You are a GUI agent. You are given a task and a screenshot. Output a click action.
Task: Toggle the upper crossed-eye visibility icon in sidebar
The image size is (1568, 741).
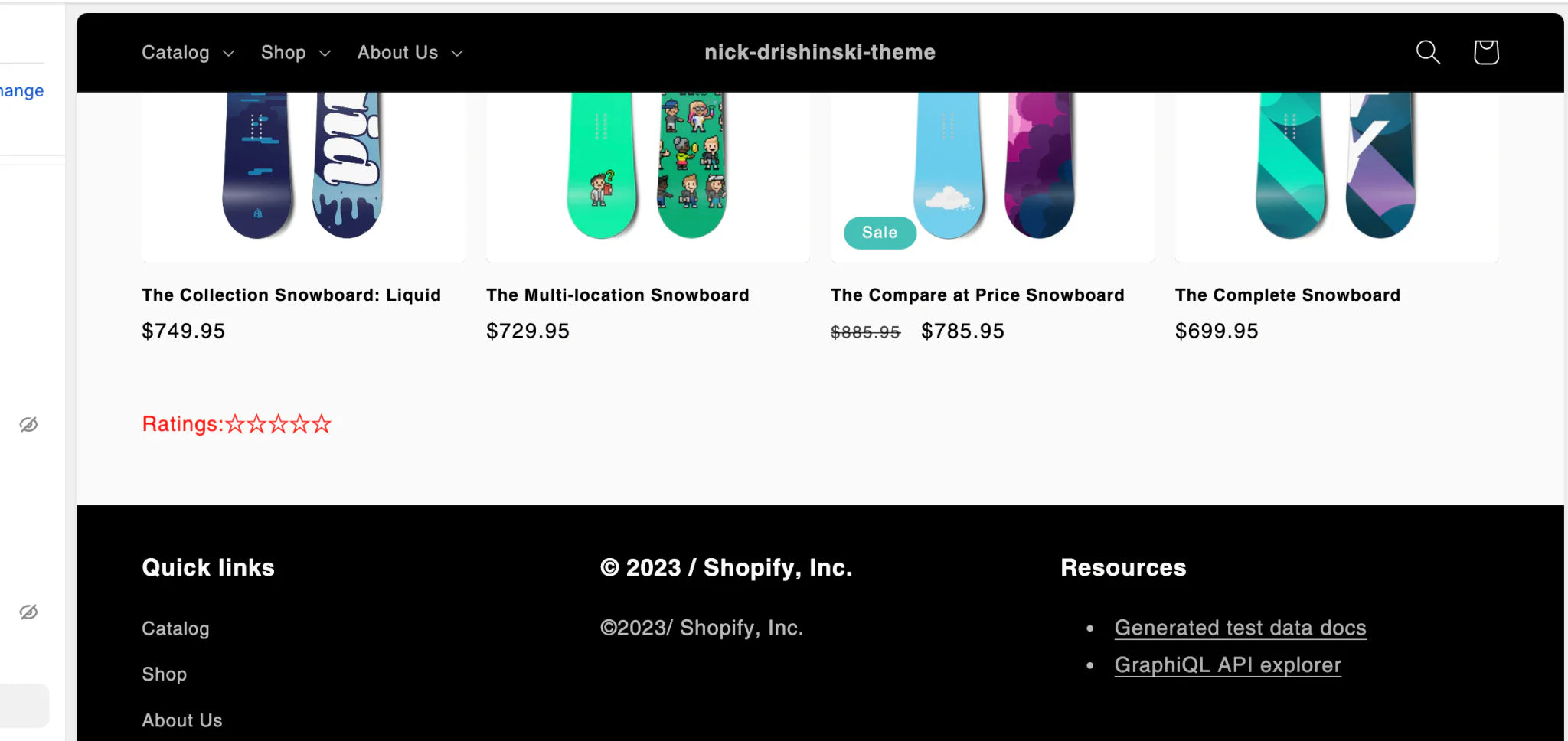click(x=28, y=425)
